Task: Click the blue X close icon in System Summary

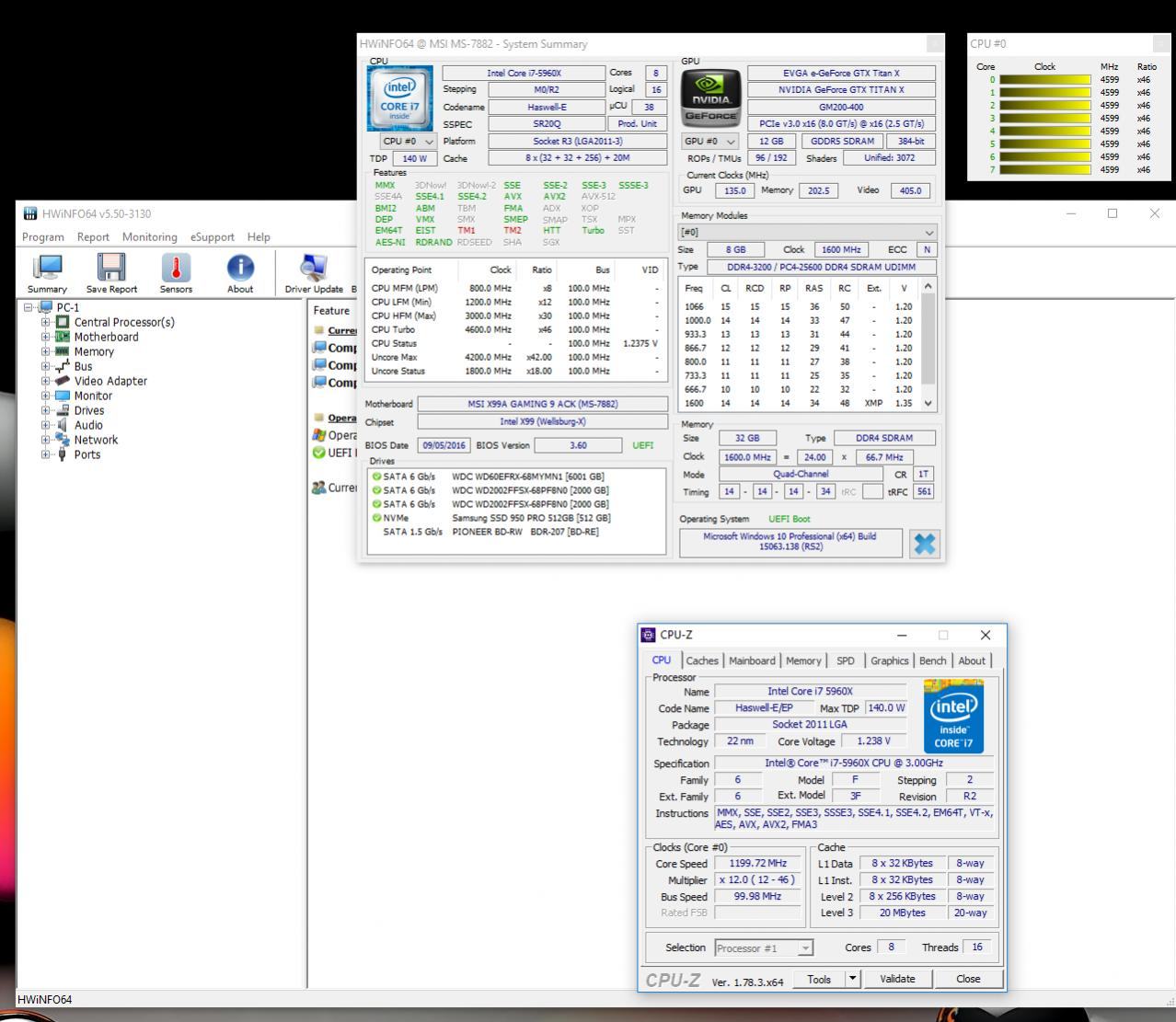Action: point(924,544)
